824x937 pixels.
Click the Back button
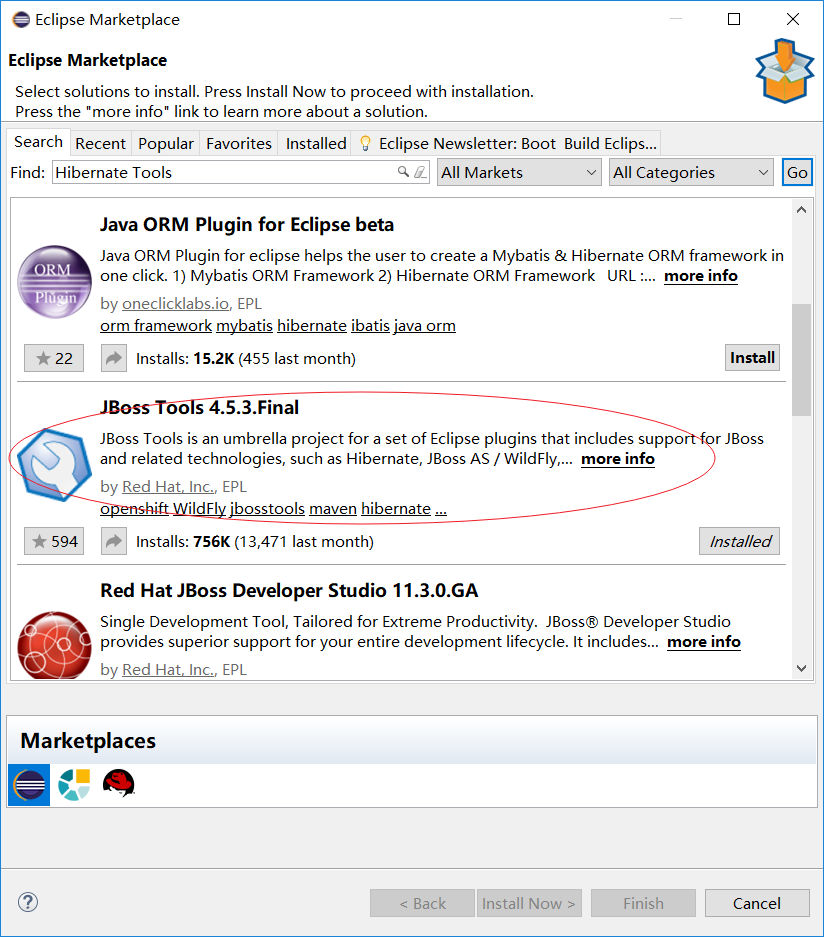tap(422, 903)
